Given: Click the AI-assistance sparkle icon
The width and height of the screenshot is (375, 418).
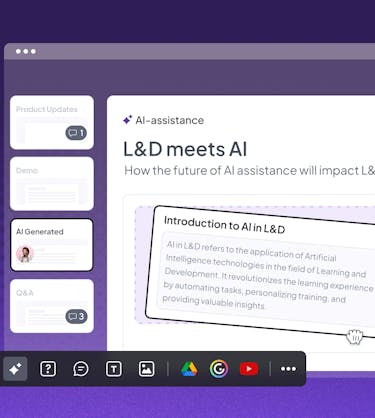Looking at the screenshot, I should pos(127,120).
